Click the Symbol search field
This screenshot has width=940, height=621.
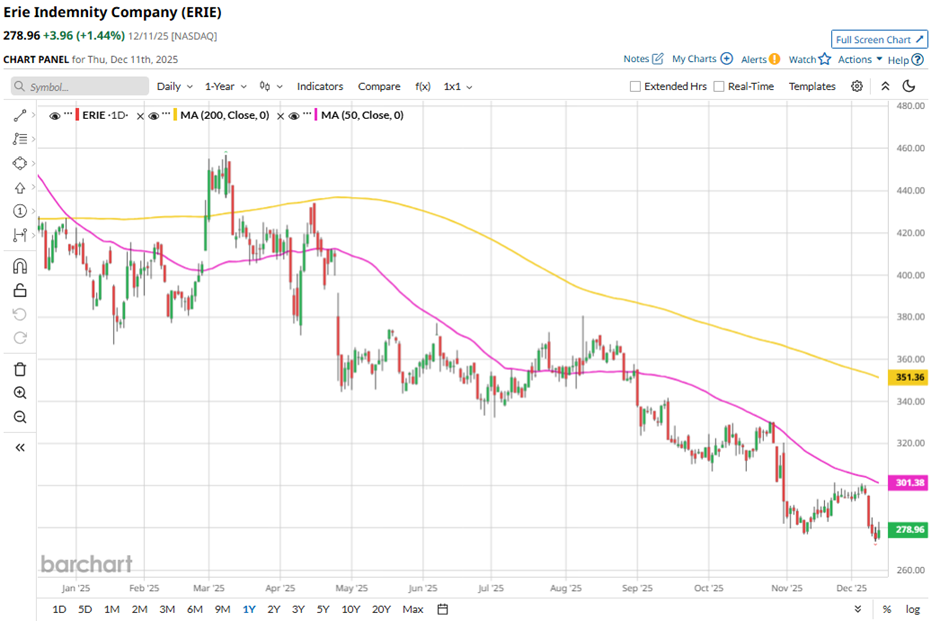point(80,87)
